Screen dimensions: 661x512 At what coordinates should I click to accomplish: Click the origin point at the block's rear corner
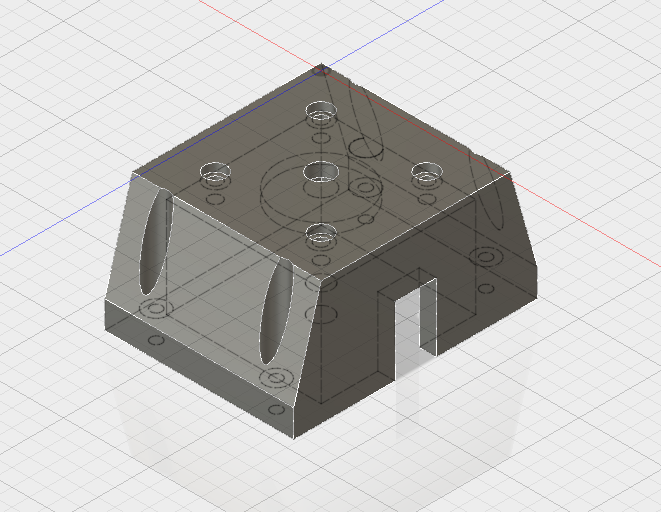click(322, 69)
